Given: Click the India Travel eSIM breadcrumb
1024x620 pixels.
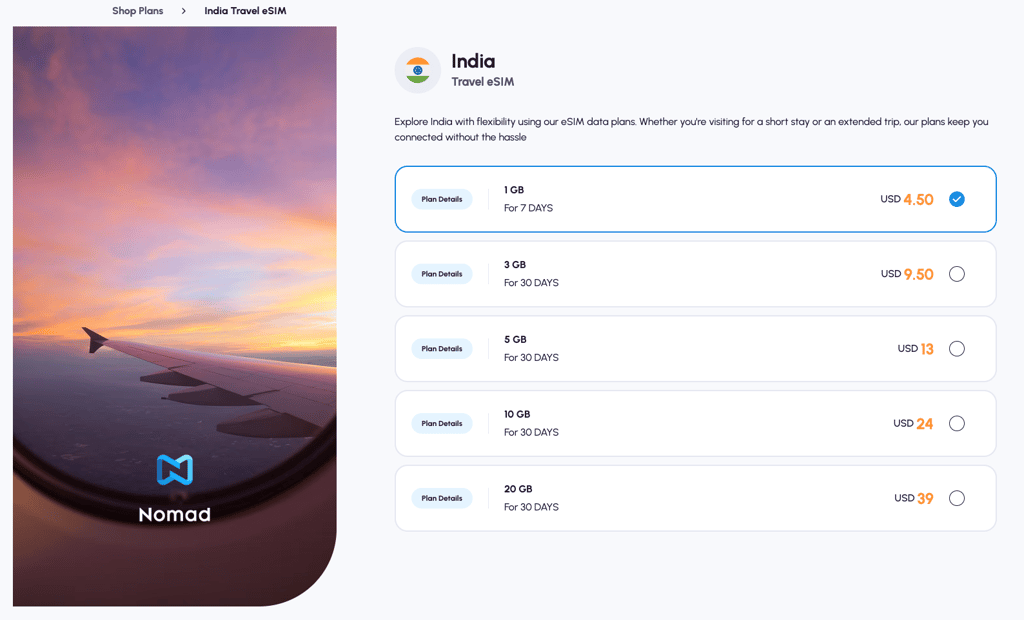Looking at the screenshot, I should click(x=245, y=10).
